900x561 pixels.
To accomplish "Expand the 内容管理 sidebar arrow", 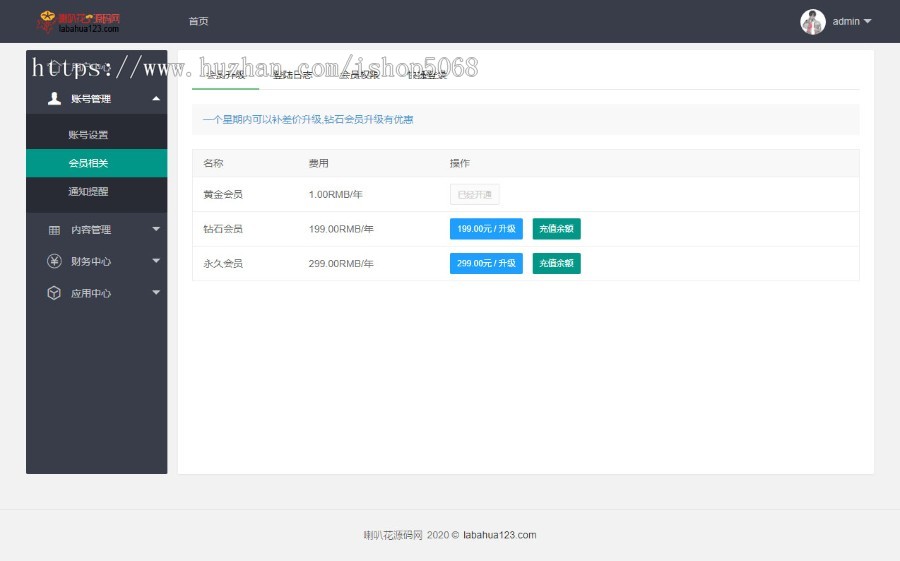I will click(155, 230).
